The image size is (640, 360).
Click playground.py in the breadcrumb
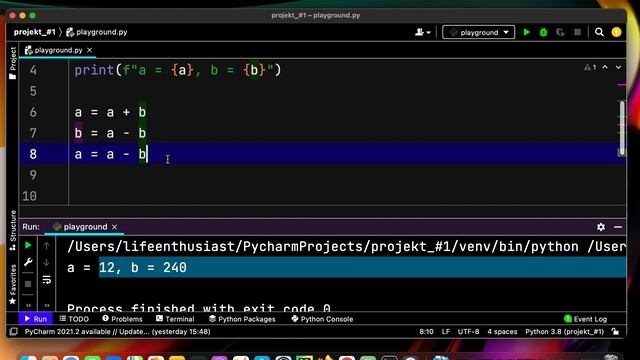click(x=97, y=32)
